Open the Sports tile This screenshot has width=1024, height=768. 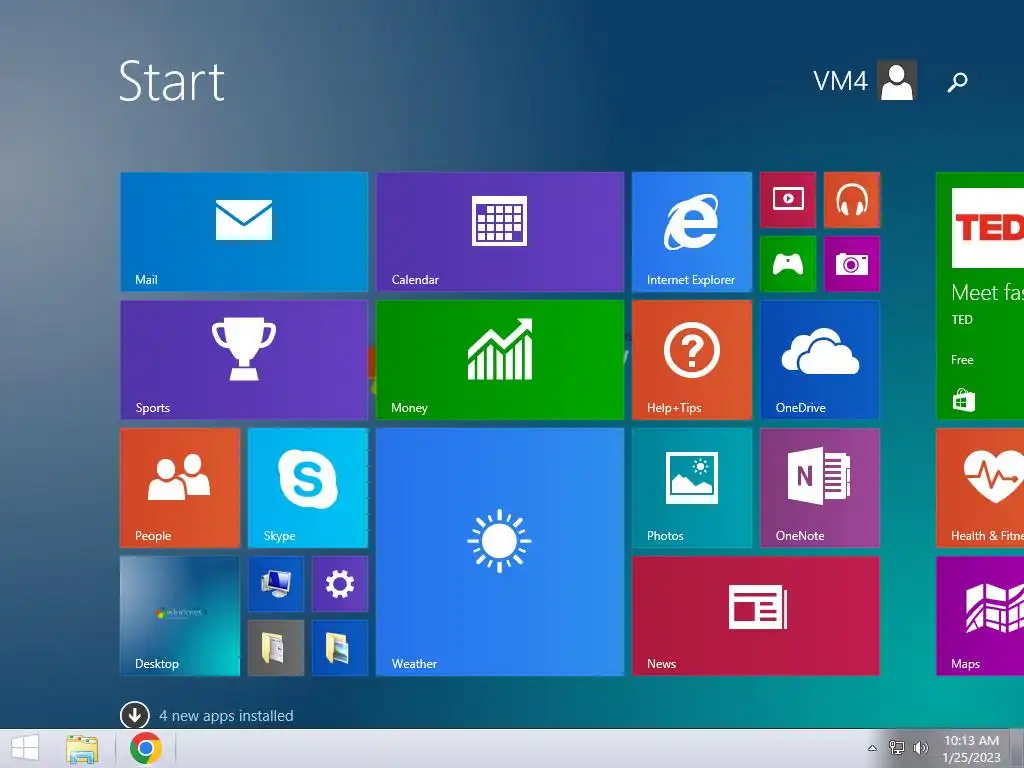click(244, 360)
